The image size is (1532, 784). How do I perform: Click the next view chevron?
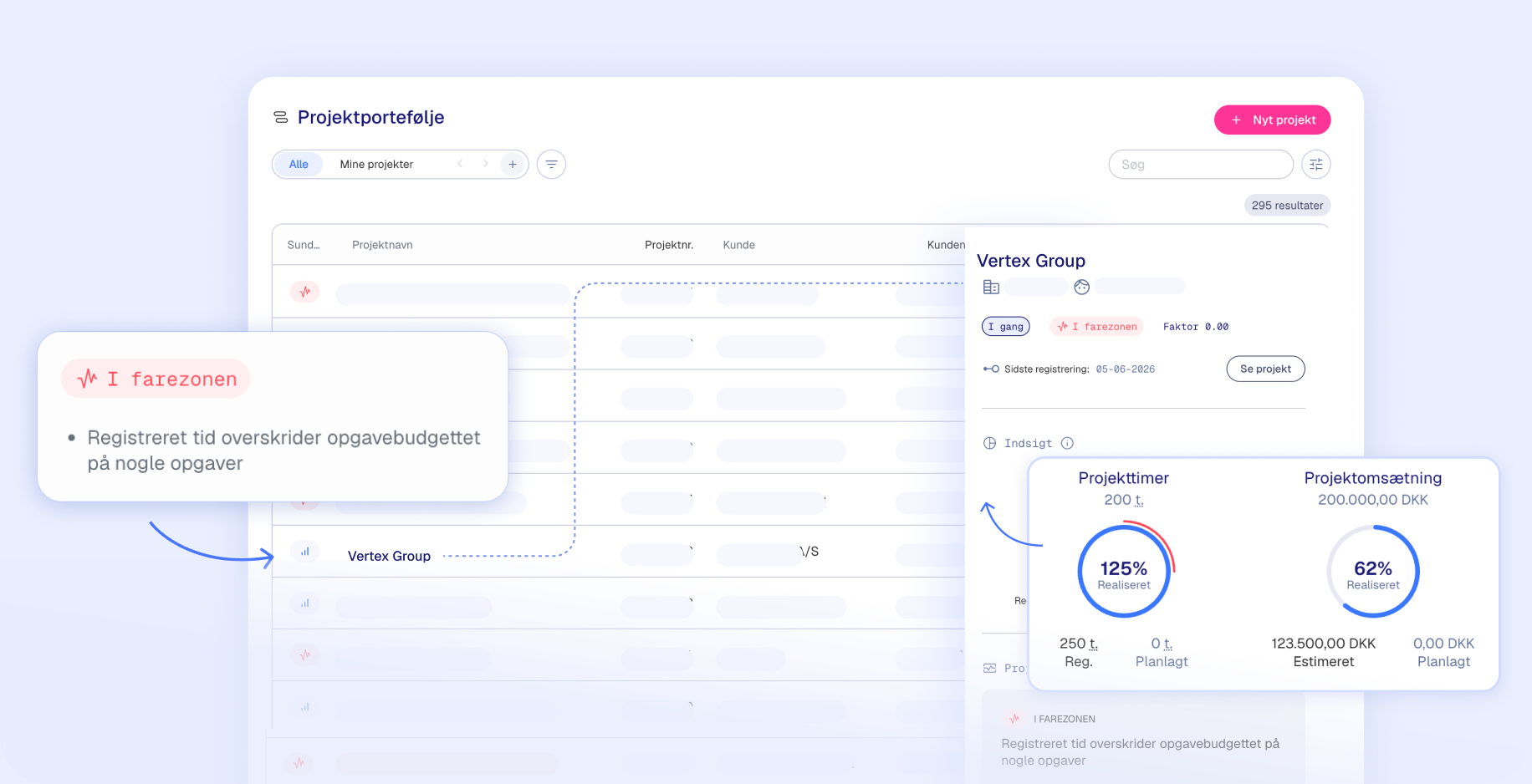coord(485,164)
